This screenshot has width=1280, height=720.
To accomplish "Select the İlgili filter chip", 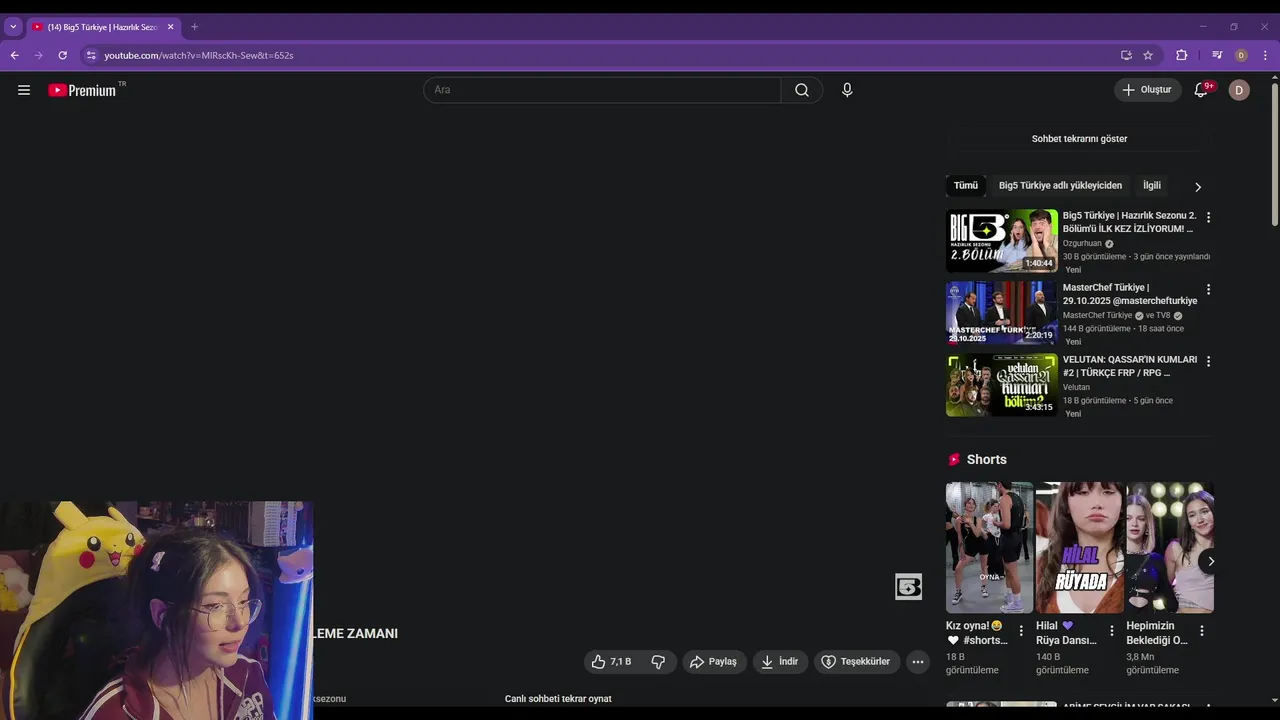I will coord(1152,185).
